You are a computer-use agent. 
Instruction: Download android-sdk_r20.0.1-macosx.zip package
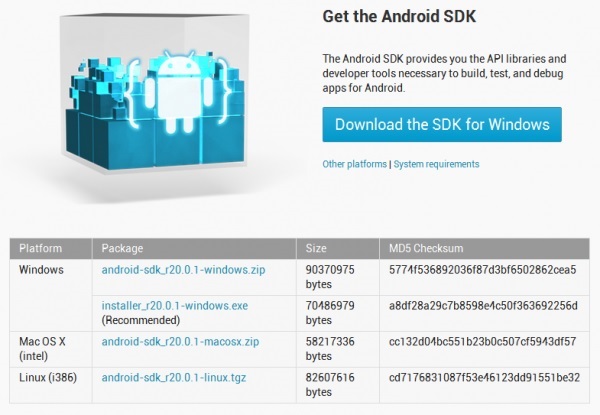[x=180, y=341]
